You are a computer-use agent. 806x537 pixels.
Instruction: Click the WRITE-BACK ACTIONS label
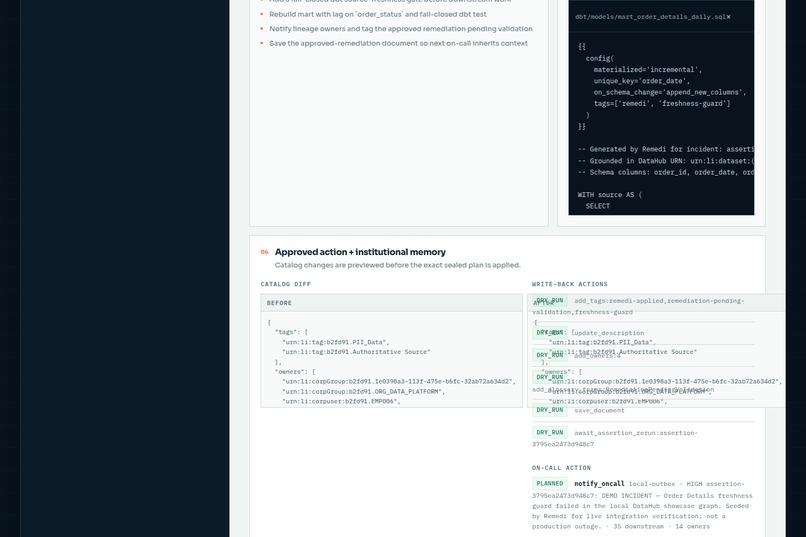(570, 284)
